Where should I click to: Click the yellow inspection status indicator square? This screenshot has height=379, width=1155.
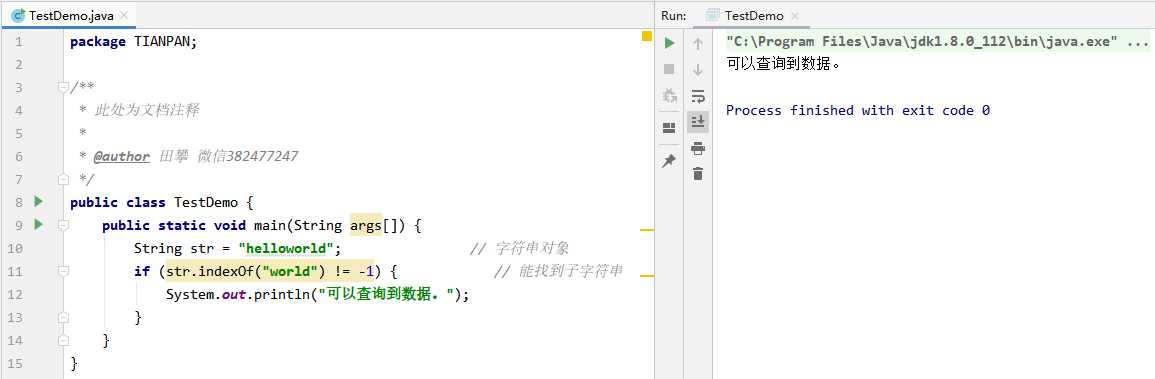pos(647,36)
